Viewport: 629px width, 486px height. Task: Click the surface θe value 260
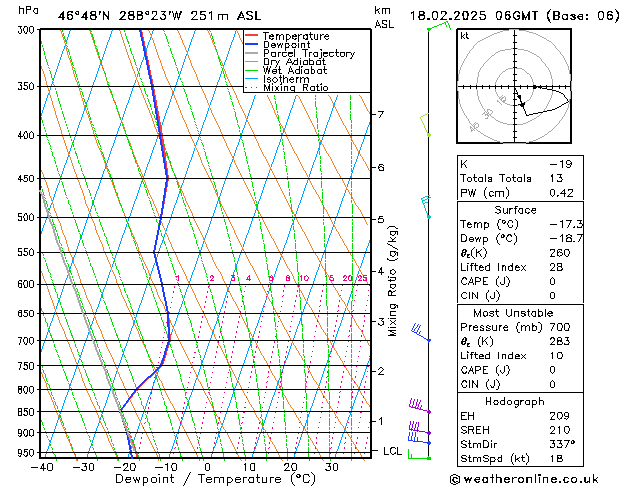(560, 253)
